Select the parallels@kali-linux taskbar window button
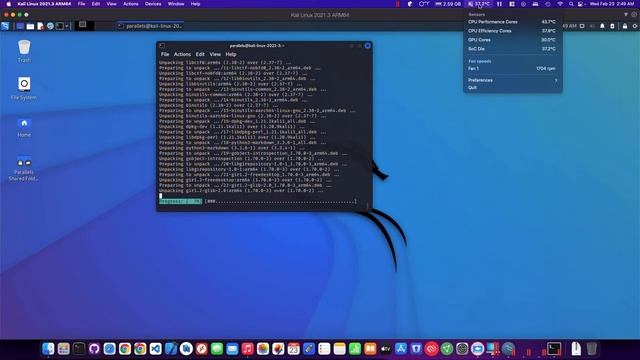640x360 pixels. point(150,26)
